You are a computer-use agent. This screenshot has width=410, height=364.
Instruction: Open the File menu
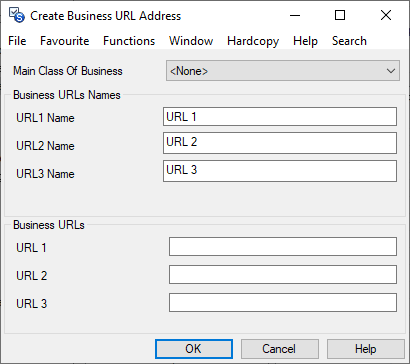(x=17, y=41)
